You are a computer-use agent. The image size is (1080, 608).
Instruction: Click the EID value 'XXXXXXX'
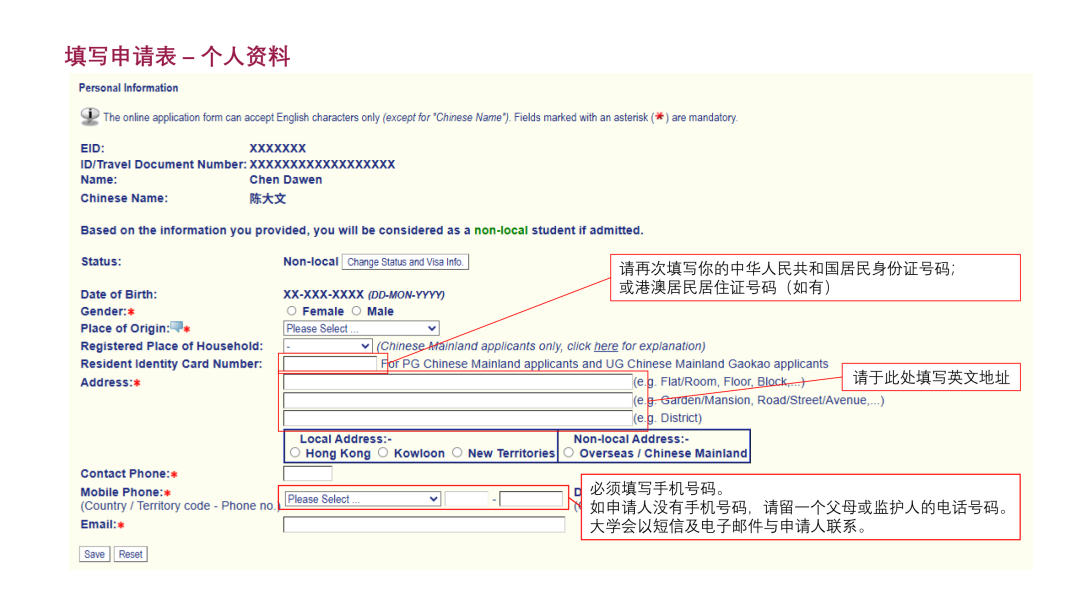(x=278, y=148)
